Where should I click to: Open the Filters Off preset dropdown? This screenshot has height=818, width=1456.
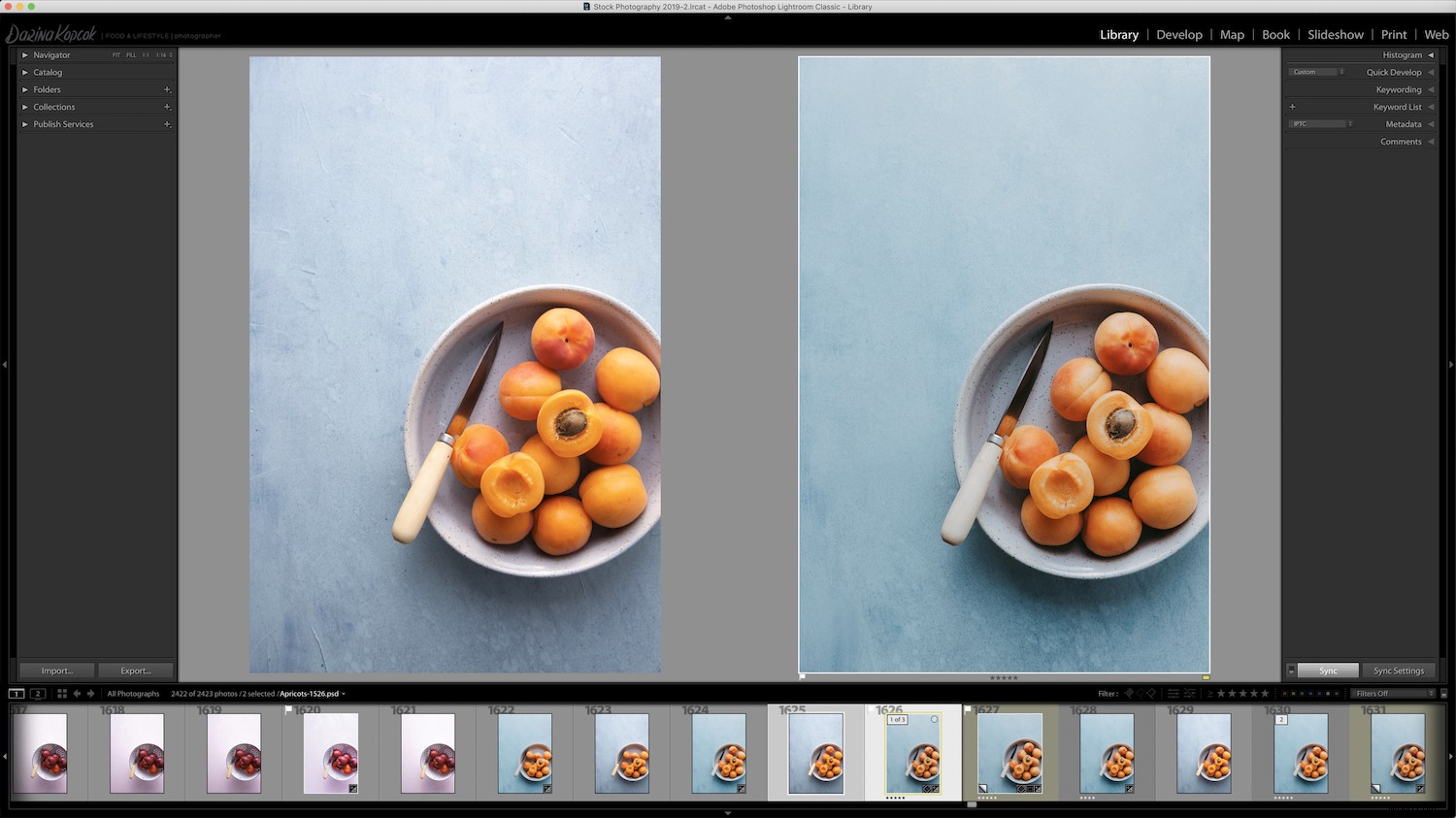[x=1392, y=693]
